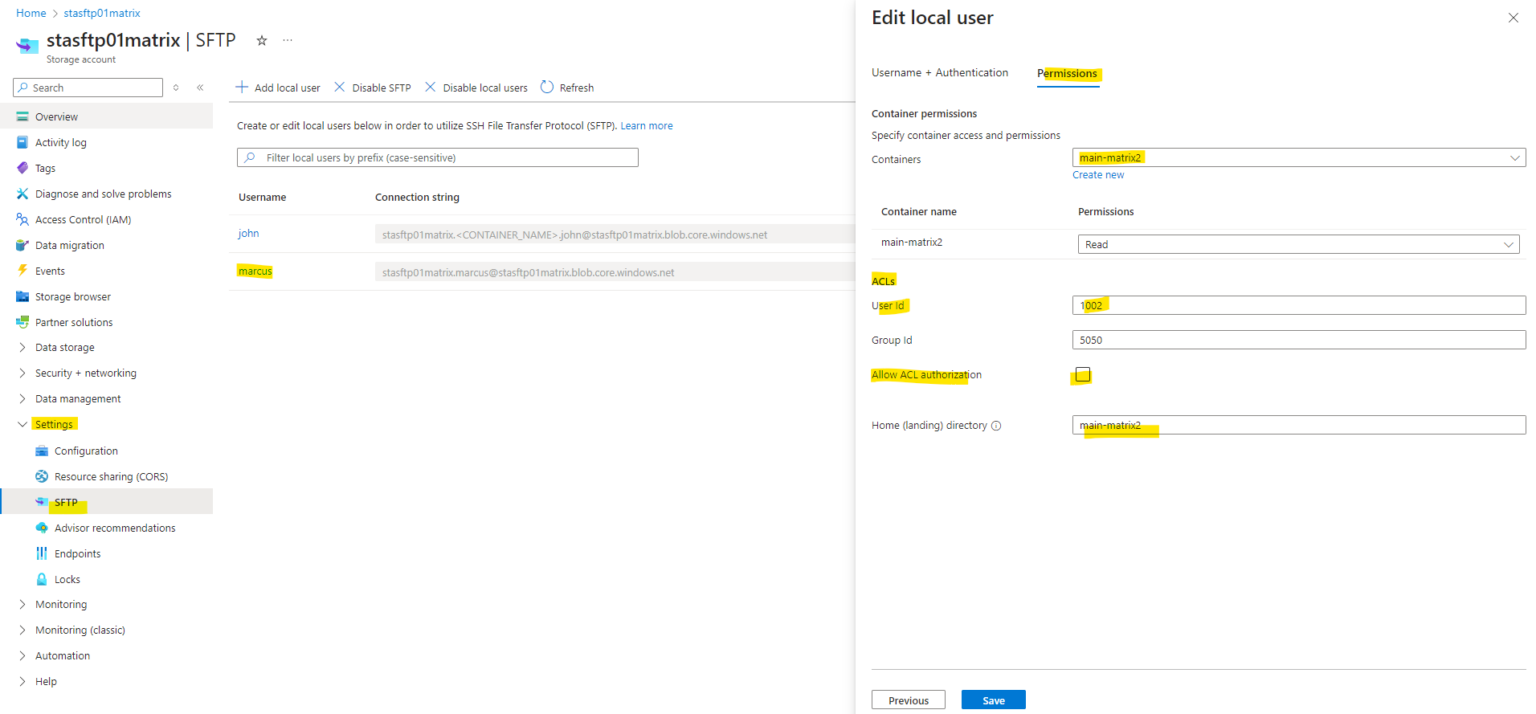This screenshot has height=714, width=1536.
Task: Open the Containers dropdown showing main-matrix2
Action: (x=1516, y=157)
